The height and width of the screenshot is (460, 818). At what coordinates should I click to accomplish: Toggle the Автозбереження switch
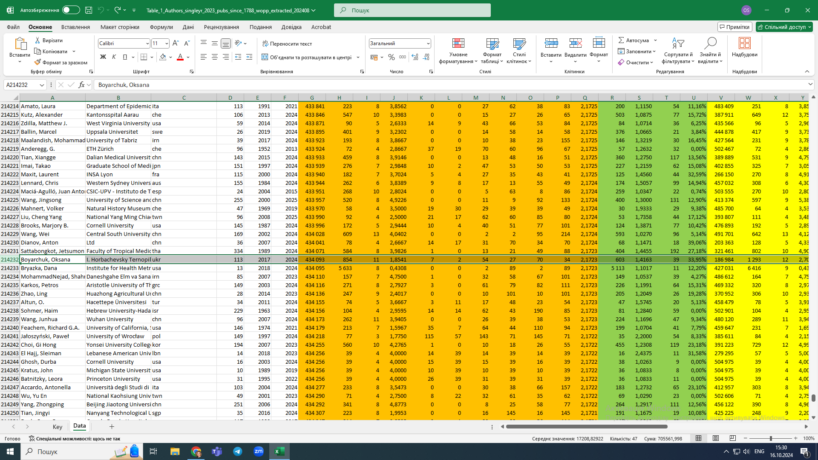pyautogui.click(x=70, y=10)
